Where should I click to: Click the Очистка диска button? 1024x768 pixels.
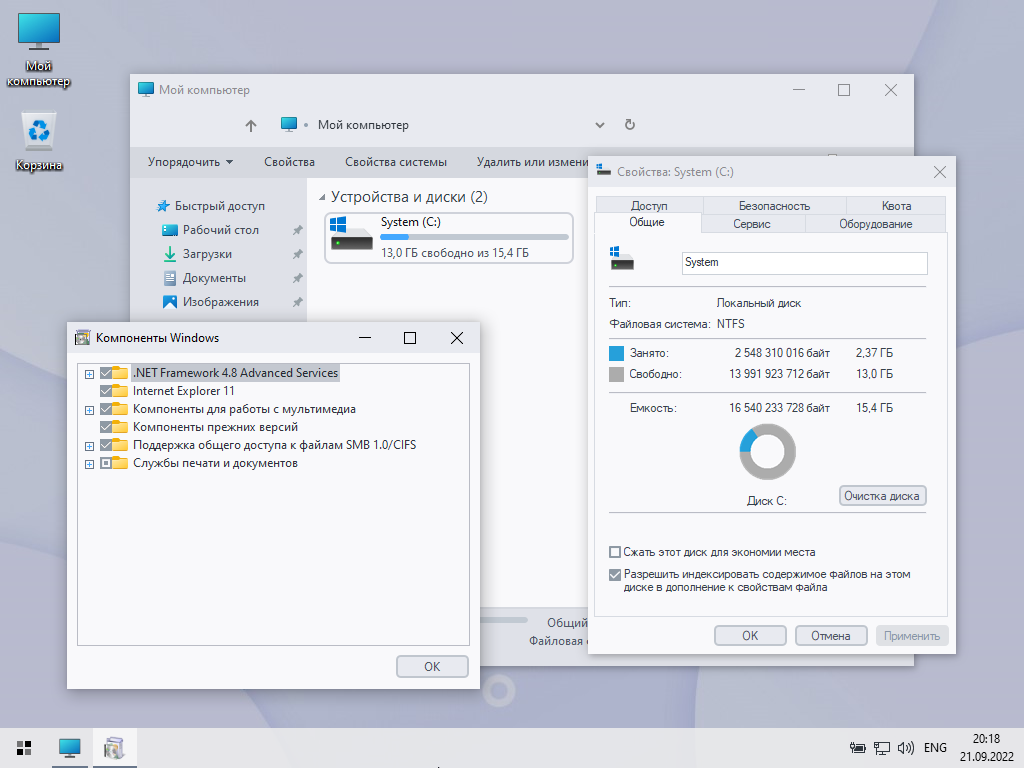882,496
